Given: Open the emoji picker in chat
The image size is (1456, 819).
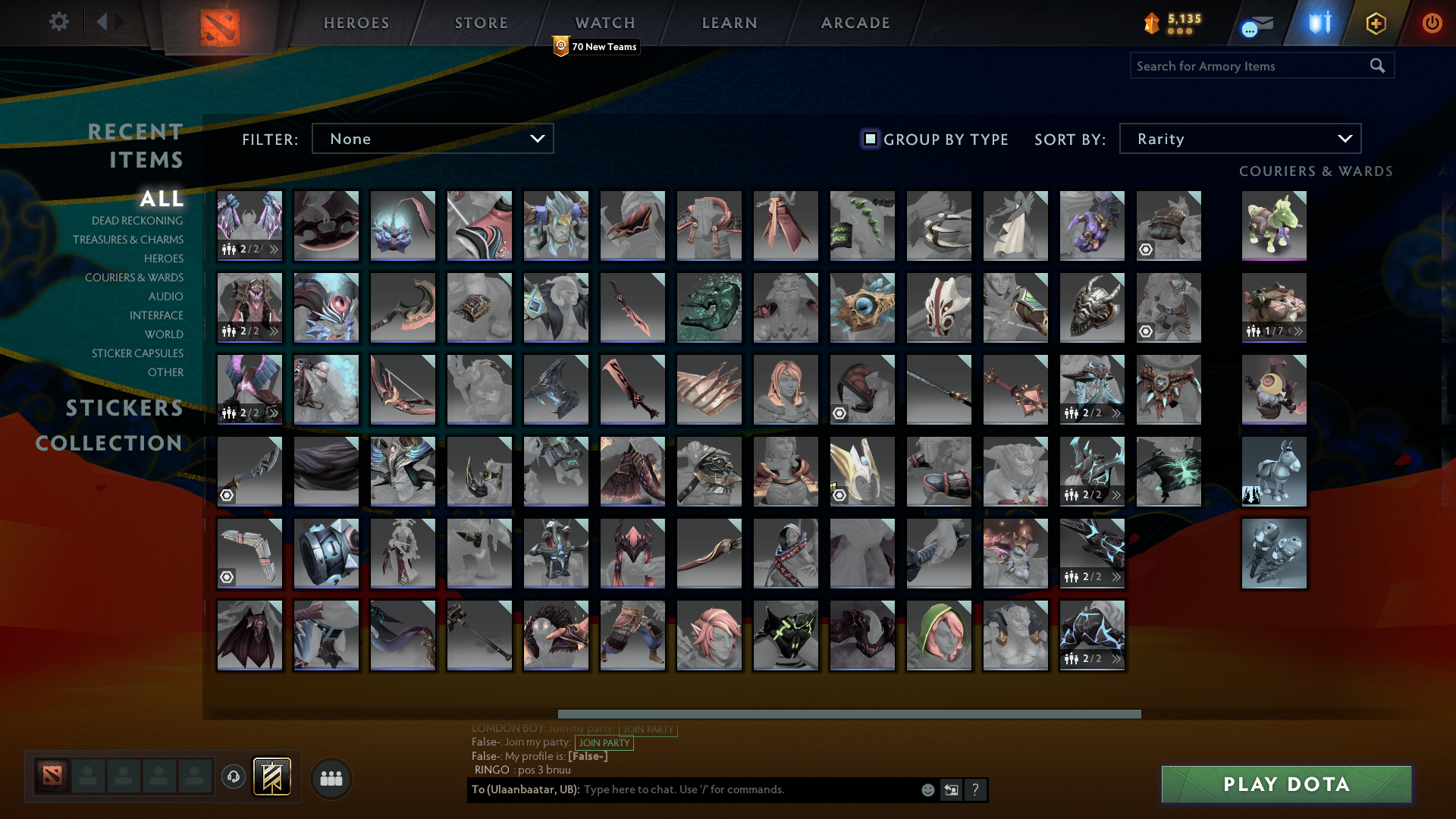Looking at the screenshot, I should (927, 789).
